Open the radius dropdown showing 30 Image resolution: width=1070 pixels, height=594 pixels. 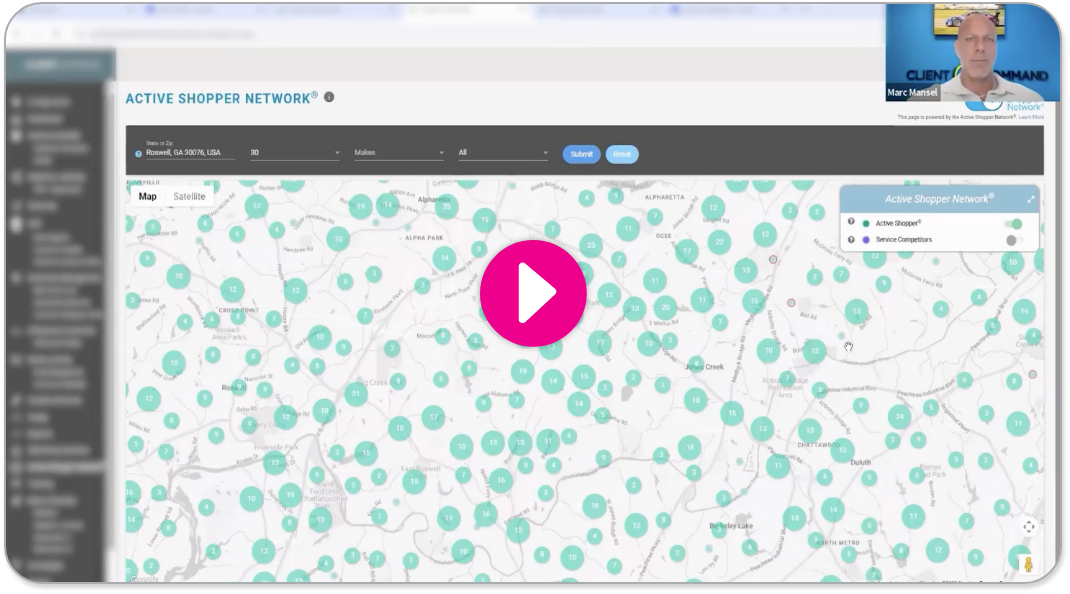(x=294, y=153)
